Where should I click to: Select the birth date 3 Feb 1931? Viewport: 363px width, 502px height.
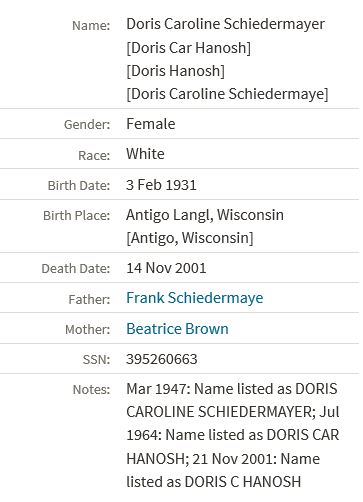pyautogui.click(x=161, y=185)
